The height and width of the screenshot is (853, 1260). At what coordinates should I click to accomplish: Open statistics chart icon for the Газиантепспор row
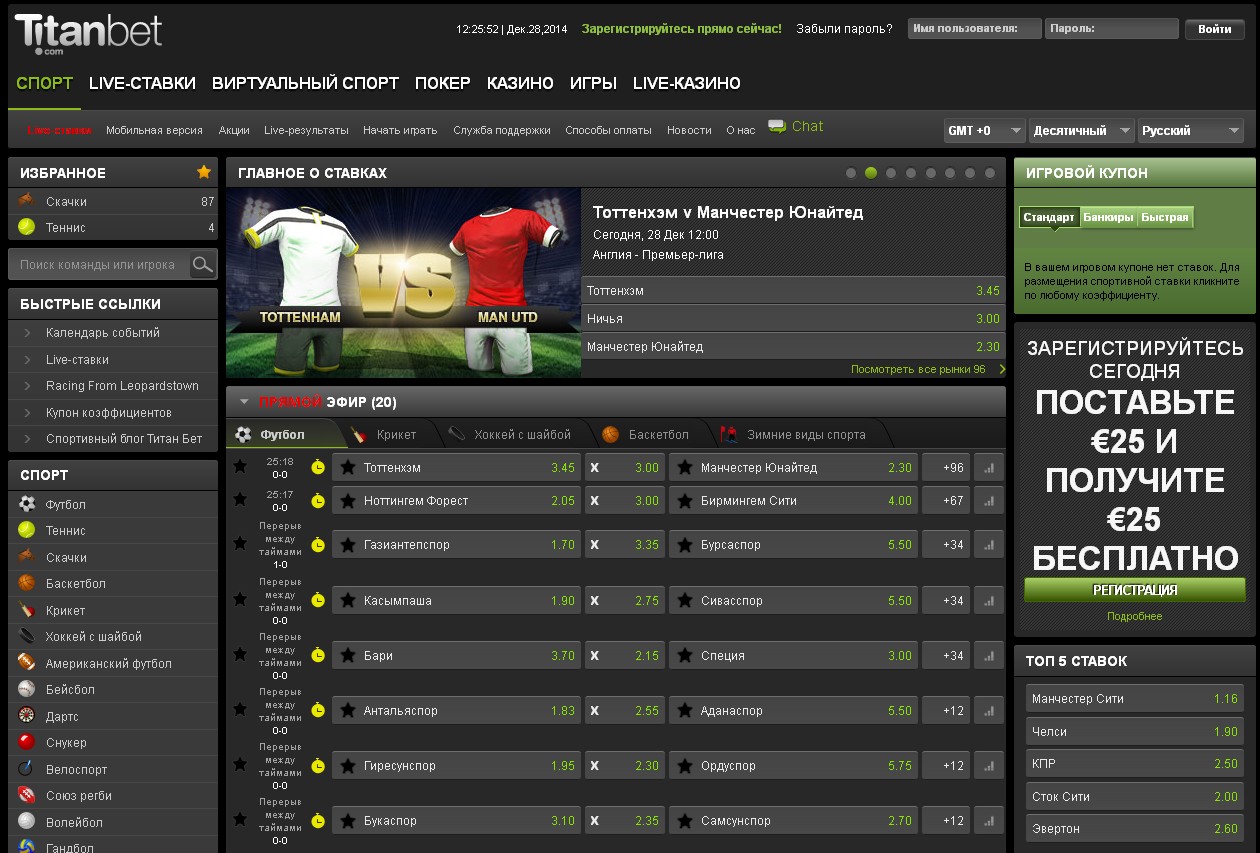pyautogui.click(x=990, y=545)
